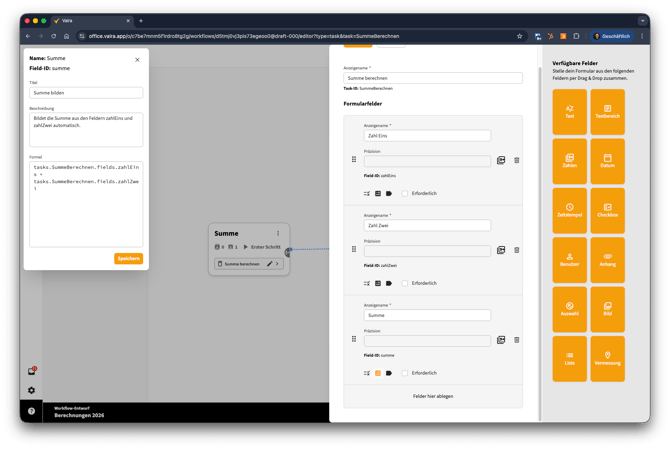Open the Geschäftlich profile button
The width and height of the screenshot is (670, 449).
click(612, 36)
